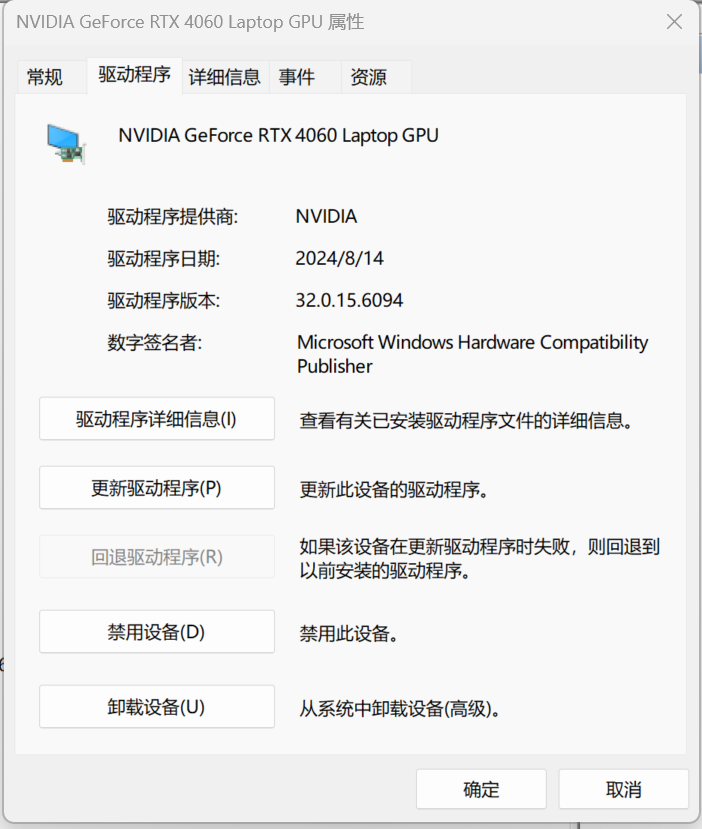Click the Microsoft Windows Hardware Compatibility Publisher text
This screenshot has width=702, height=829.
click(473, 354)
